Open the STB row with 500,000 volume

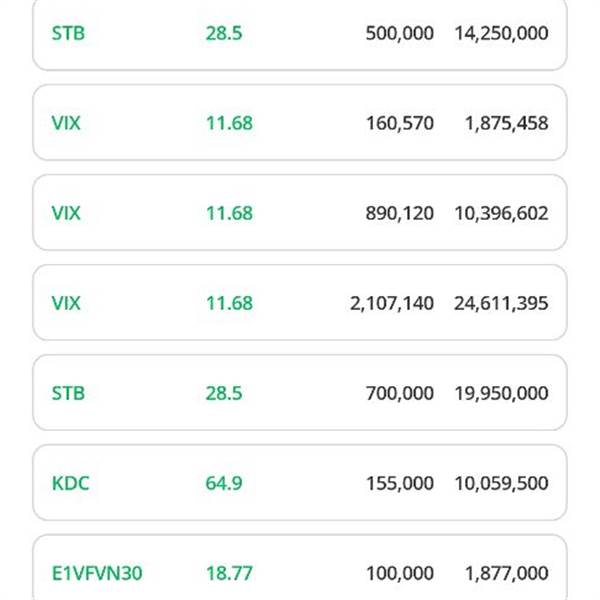tap(300, 34)
